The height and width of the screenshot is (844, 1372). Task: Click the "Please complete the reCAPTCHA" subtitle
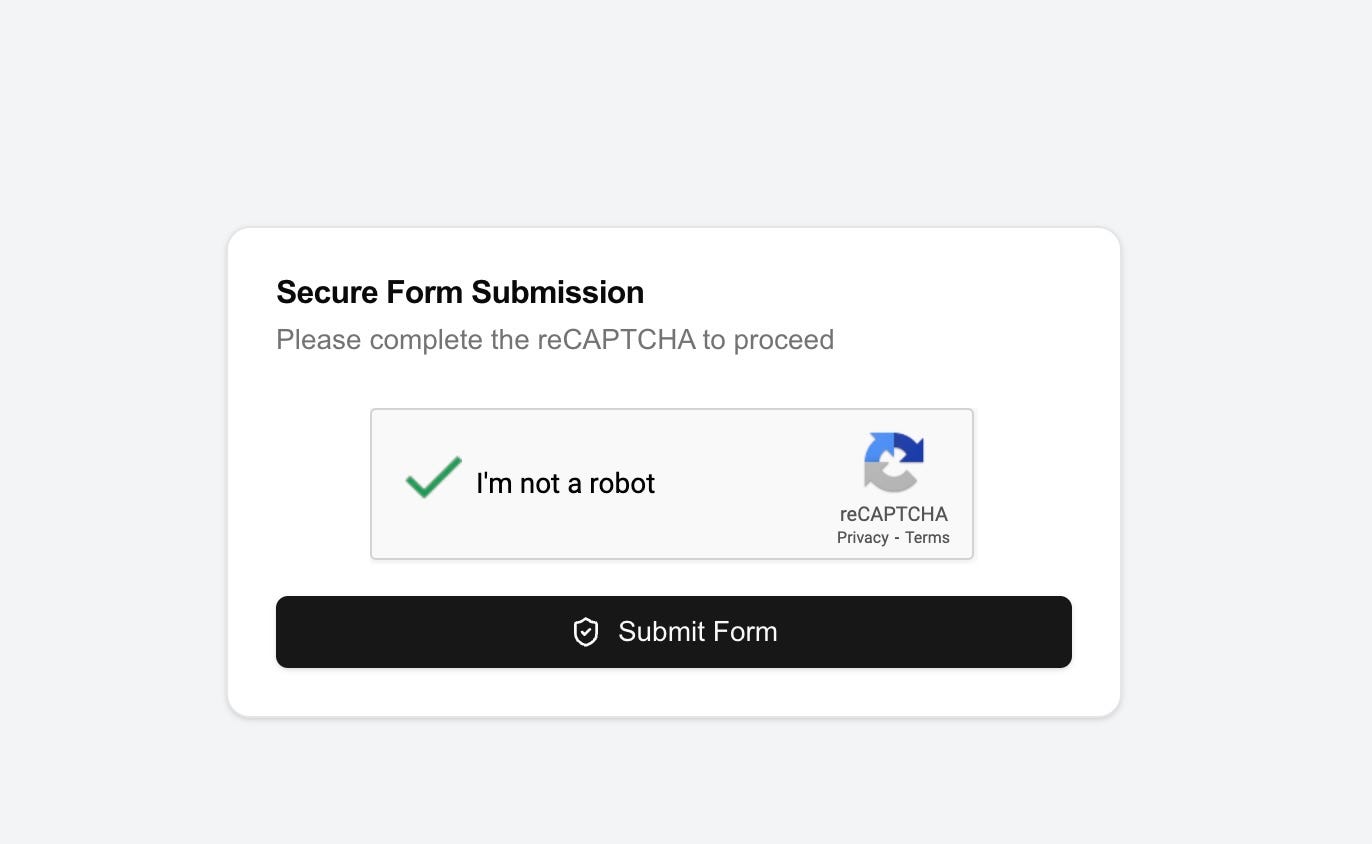pyautogui.click(x=555, y=340)
